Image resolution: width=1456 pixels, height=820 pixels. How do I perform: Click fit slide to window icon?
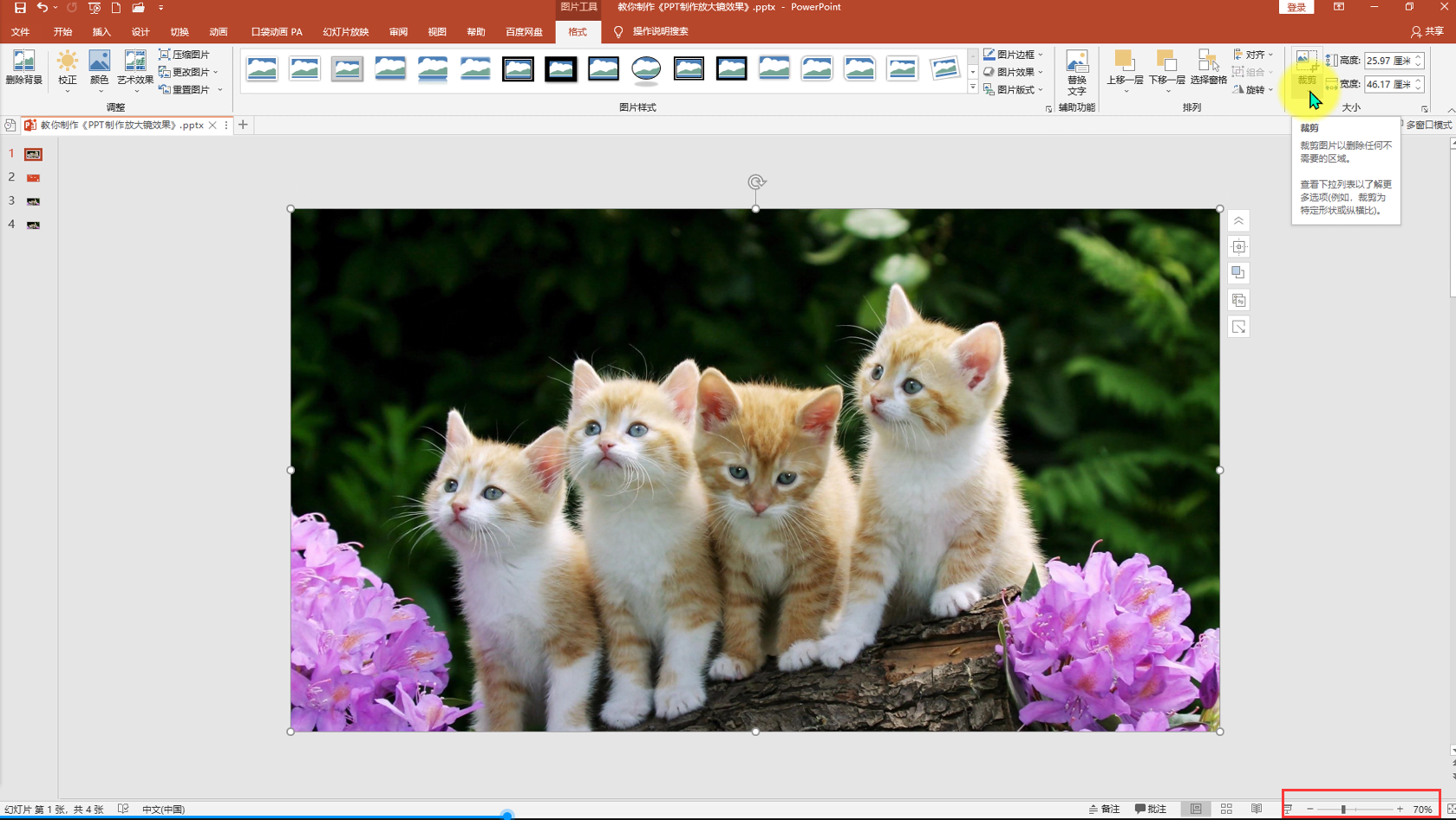(x=1451, y=810)
